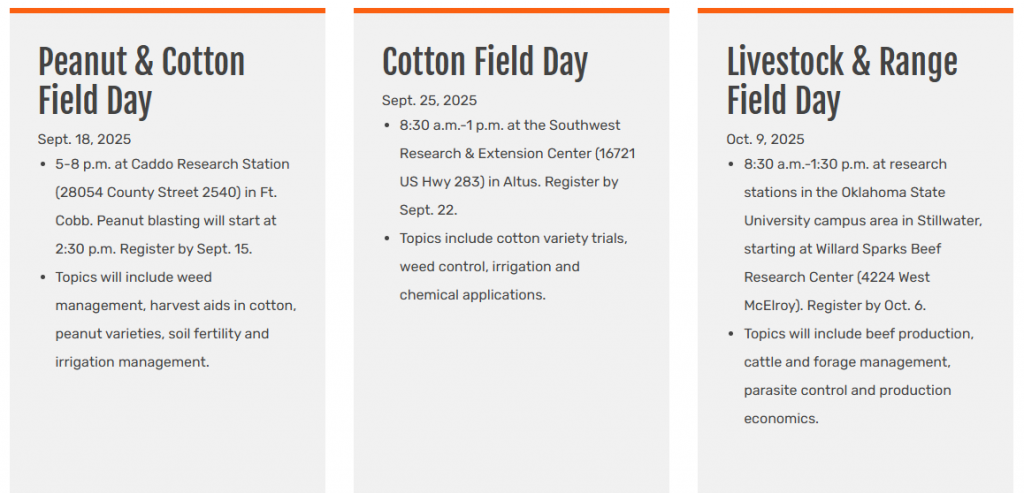Click the "Register by Sept. 22" text
This screenshot has width=1024, height=493.
[x=428, y=211]
